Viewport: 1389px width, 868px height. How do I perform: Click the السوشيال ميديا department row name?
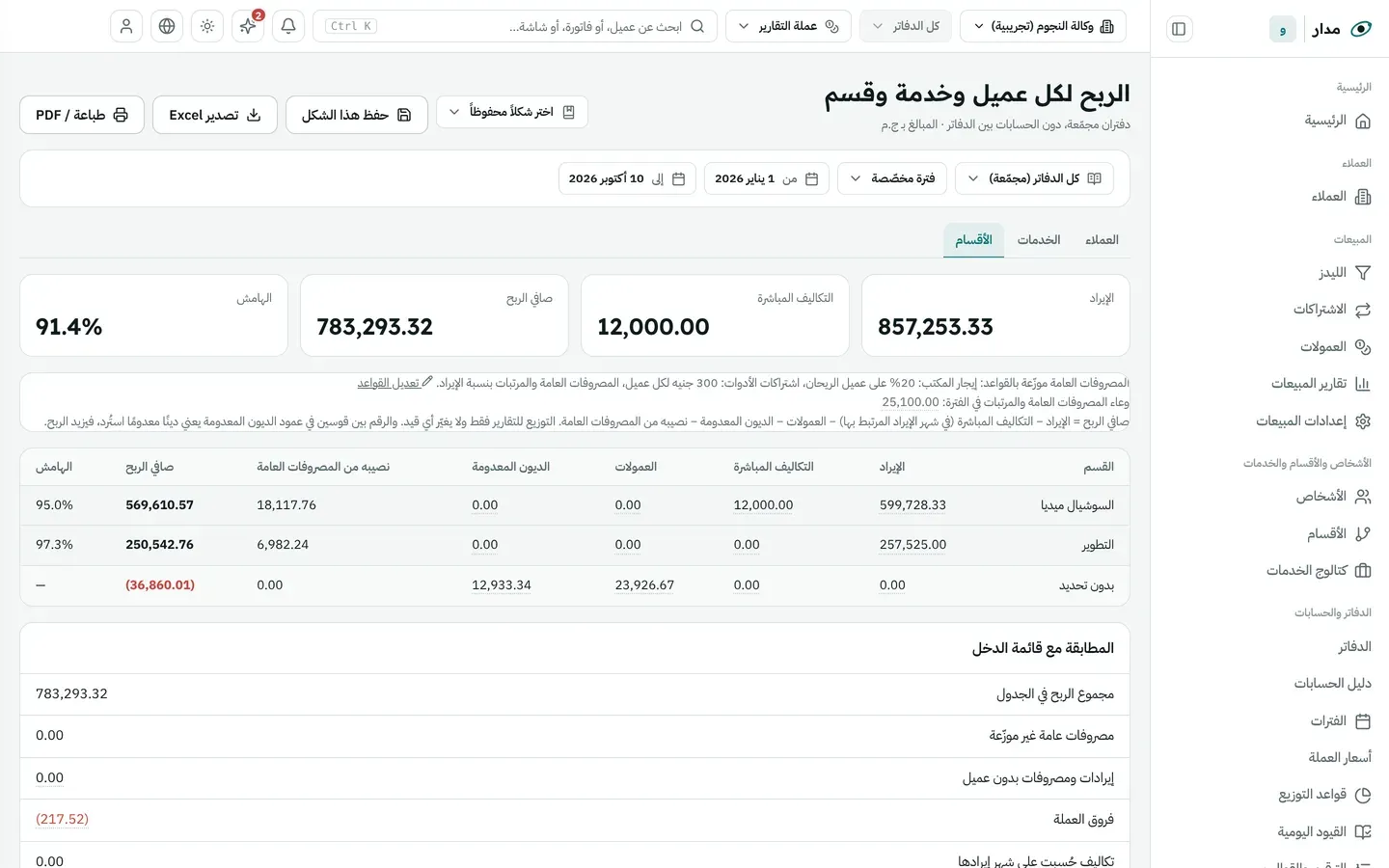point(1077,505)
